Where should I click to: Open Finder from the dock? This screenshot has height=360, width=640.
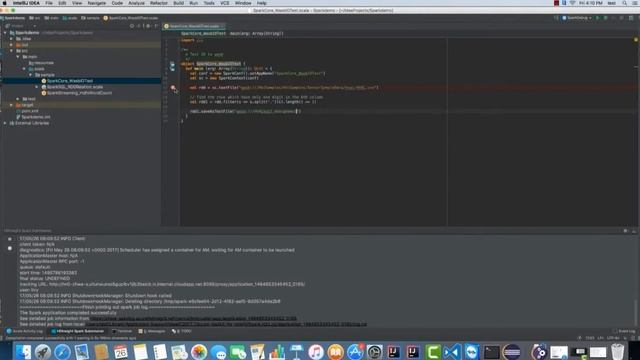pos(23,351)
